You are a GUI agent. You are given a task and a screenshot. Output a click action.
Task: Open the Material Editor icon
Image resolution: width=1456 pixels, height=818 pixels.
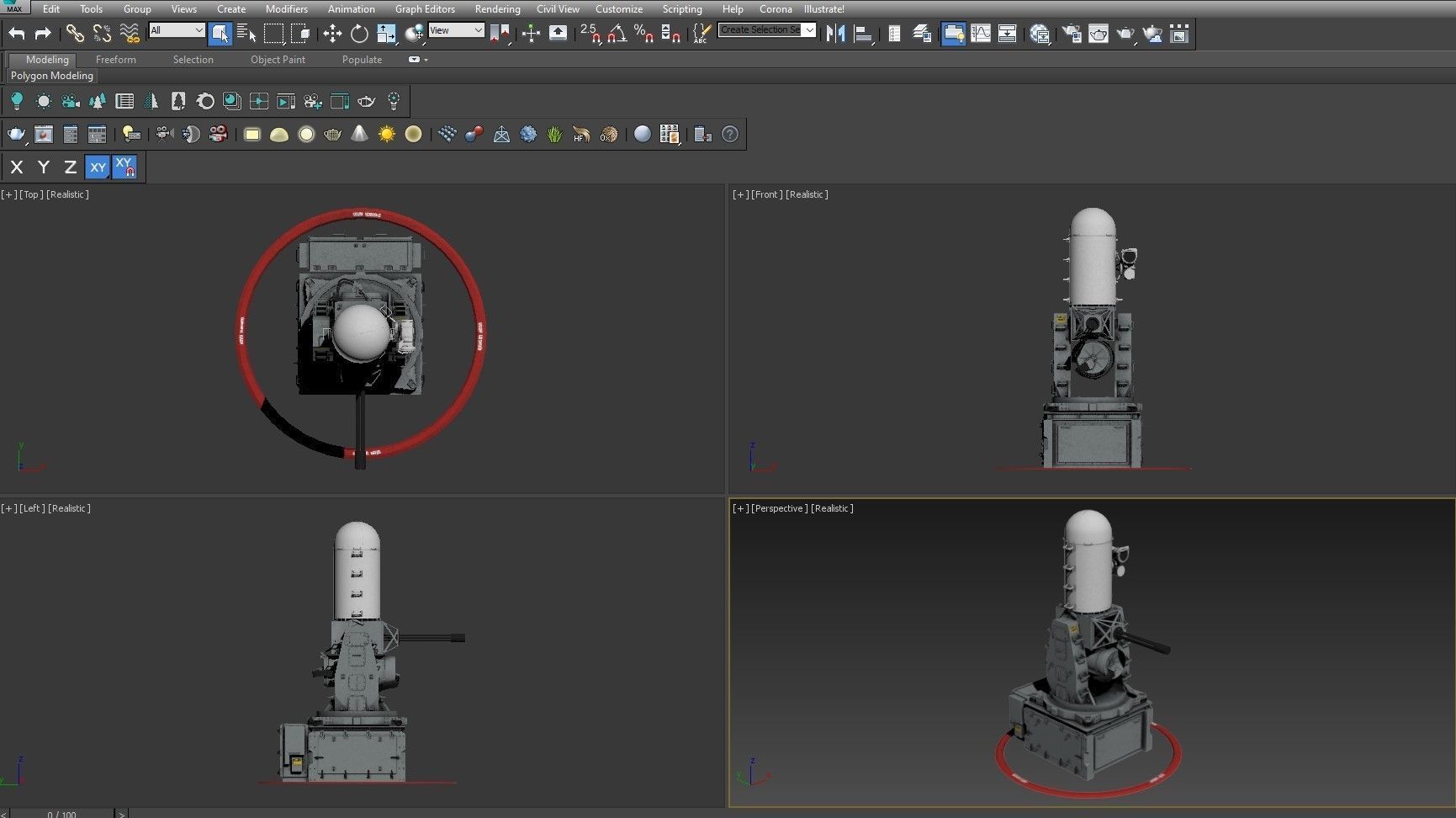tap(1040, 34)
